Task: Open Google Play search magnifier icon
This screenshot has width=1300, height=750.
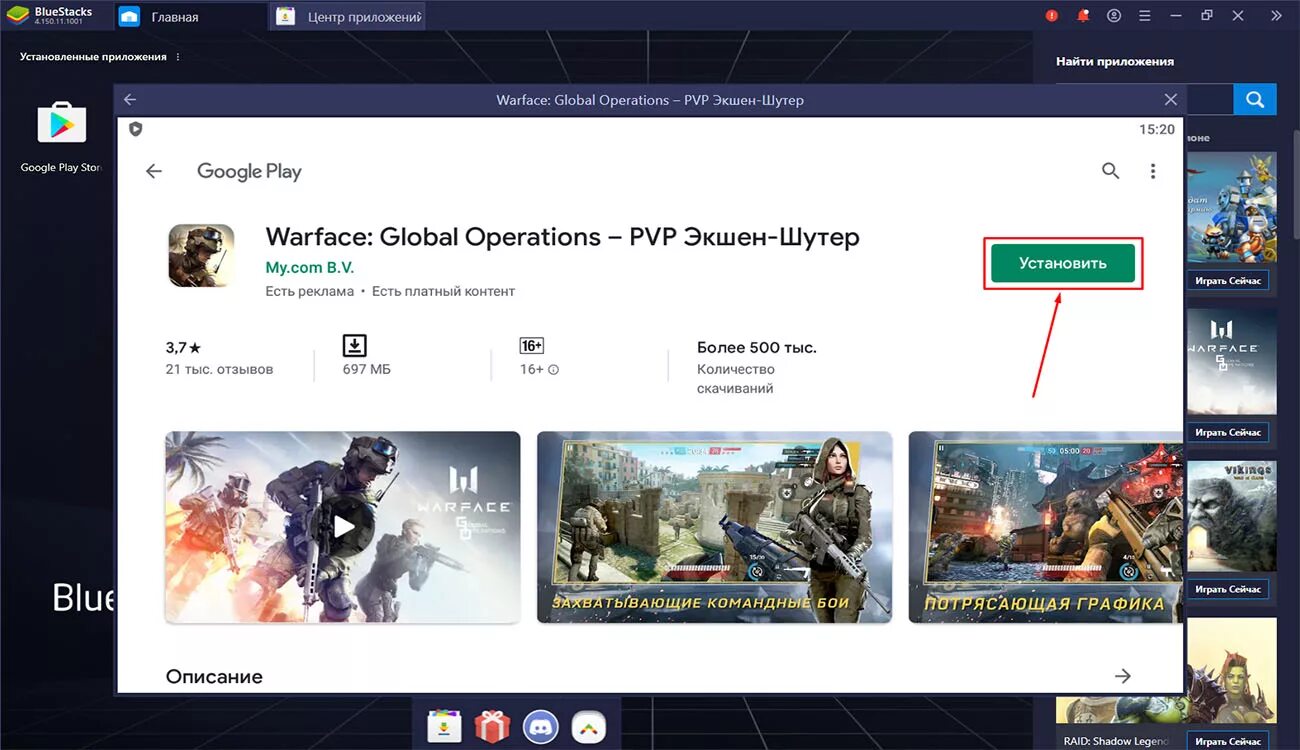Action: [x=1110, y=171]
